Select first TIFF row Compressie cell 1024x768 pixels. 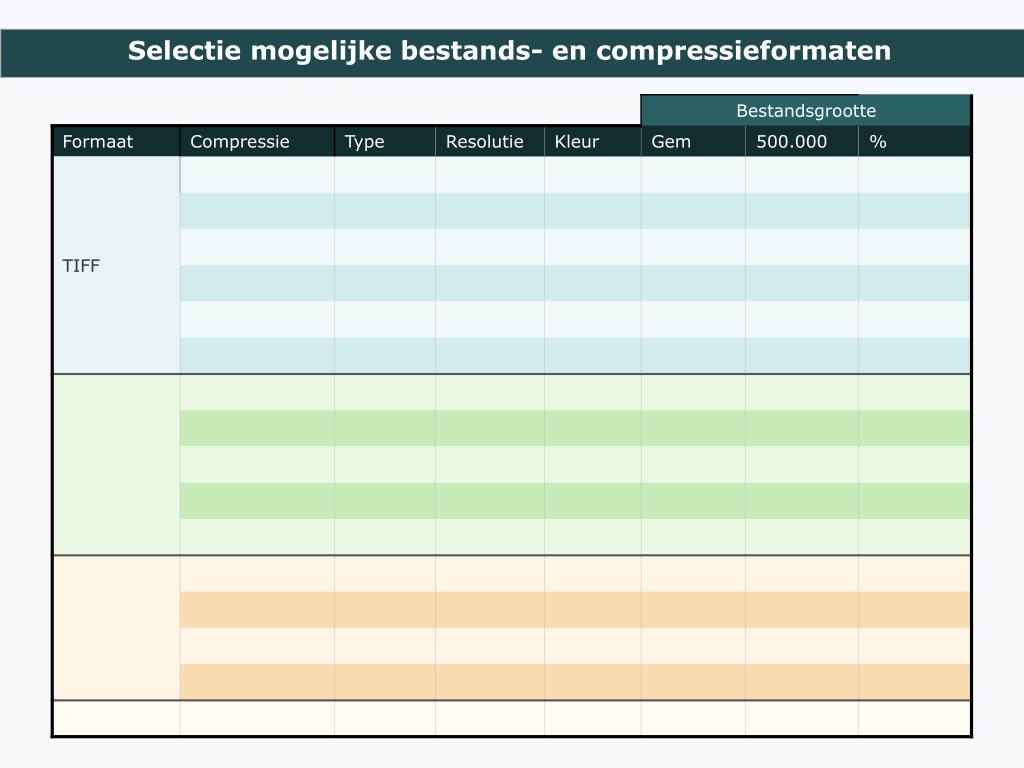tap(257, 174)
